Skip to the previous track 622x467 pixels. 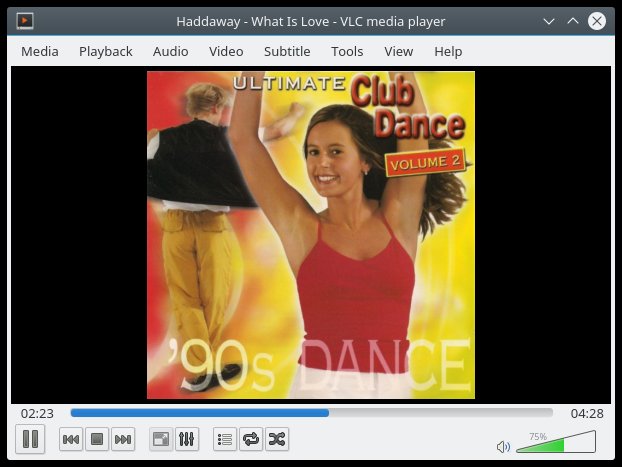(x=71, y=439)
